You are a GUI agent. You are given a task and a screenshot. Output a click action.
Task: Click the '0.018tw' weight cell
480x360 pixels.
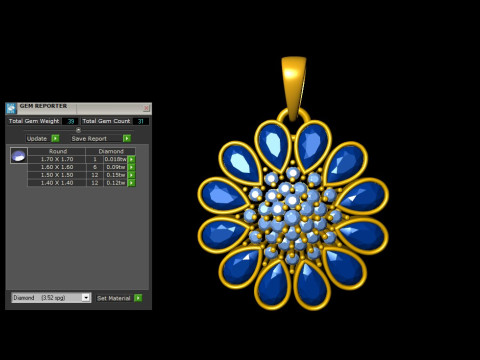coord(115,159)
